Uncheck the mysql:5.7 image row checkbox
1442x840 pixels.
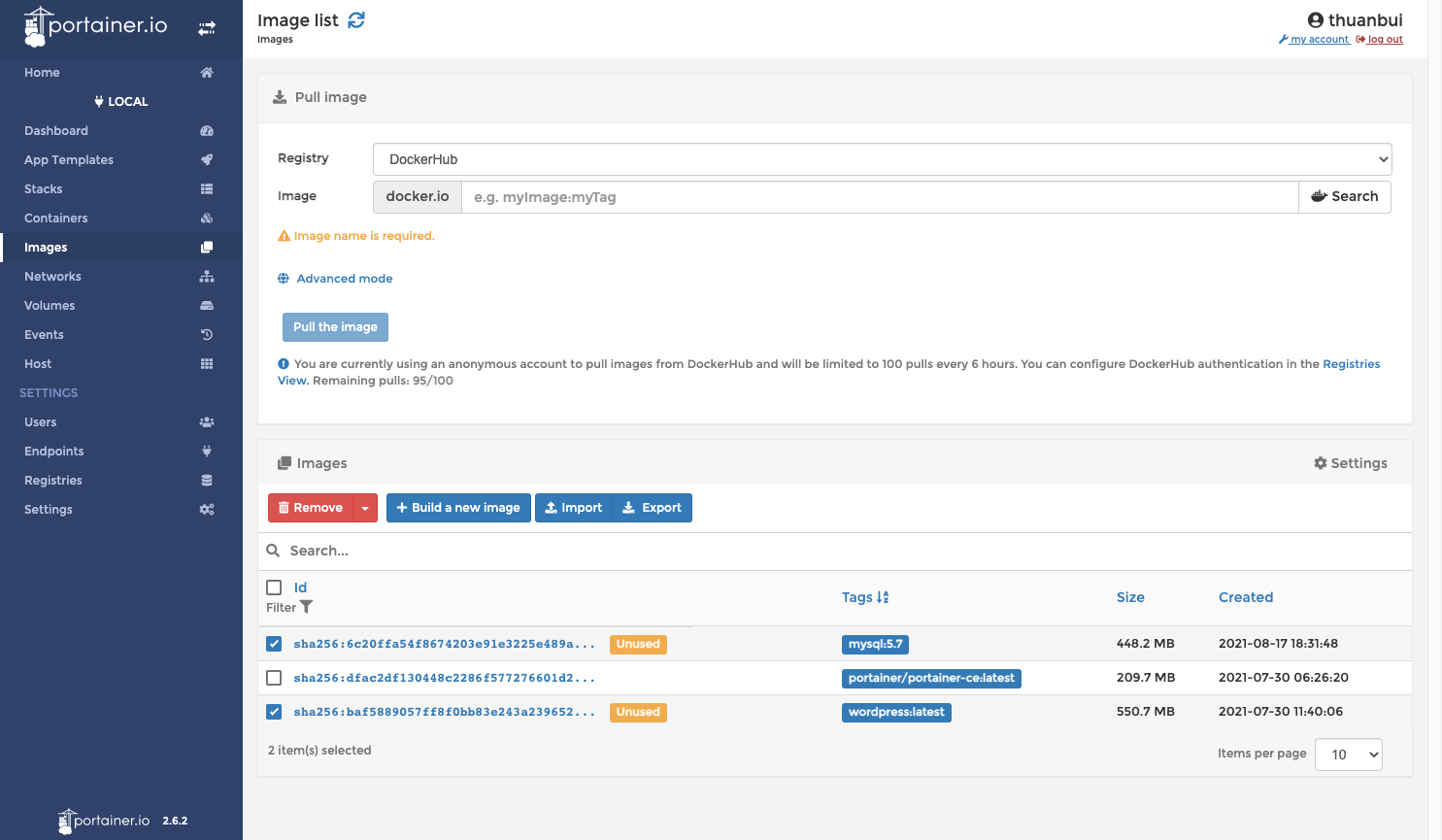pyautogui.click(x=274, y=644)
